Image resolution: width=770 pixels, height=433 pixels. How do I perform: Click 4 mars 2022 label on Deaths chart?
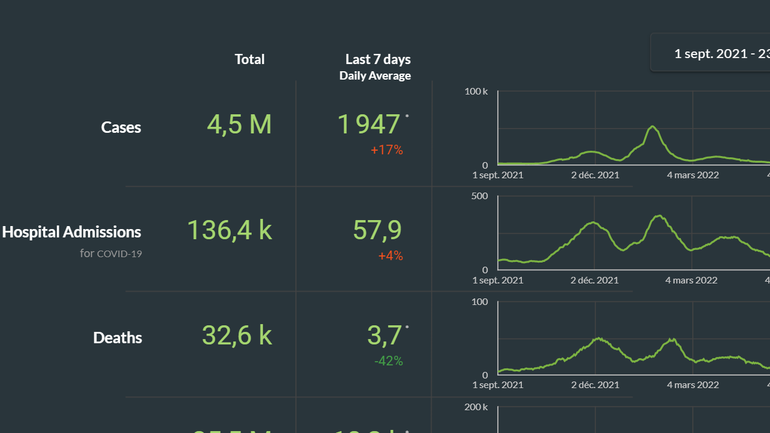692,385
